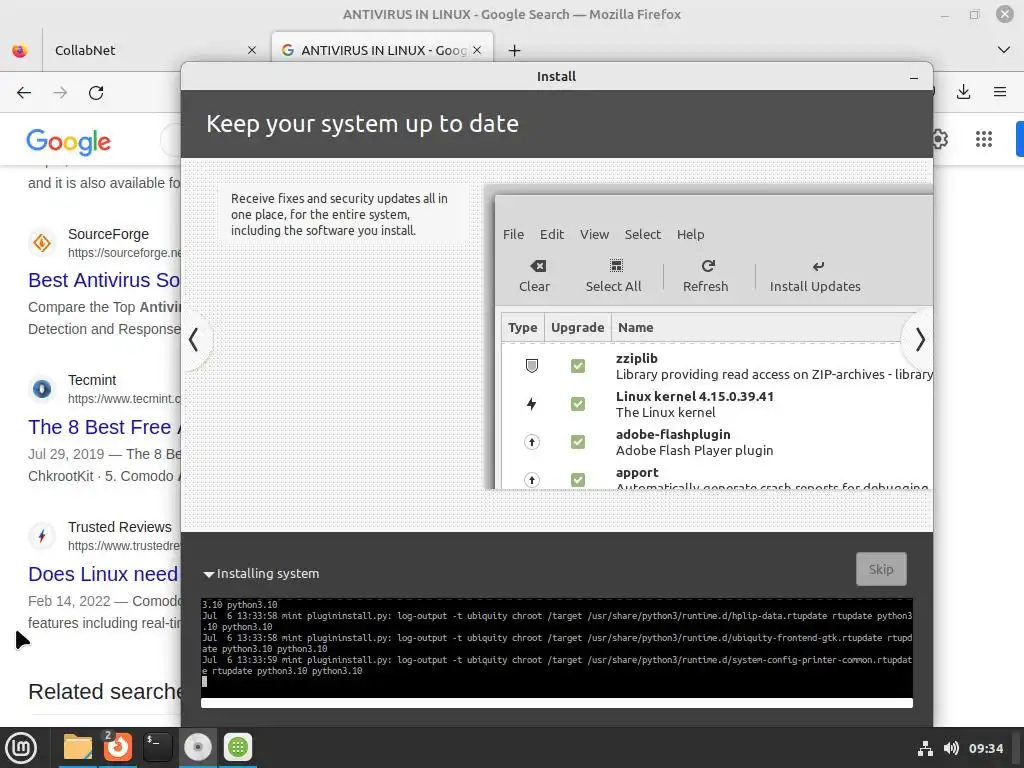This screenshot has width=1024, height=768.
Task: Open the Help menu in slideshow
Action: tap(690, 234)
